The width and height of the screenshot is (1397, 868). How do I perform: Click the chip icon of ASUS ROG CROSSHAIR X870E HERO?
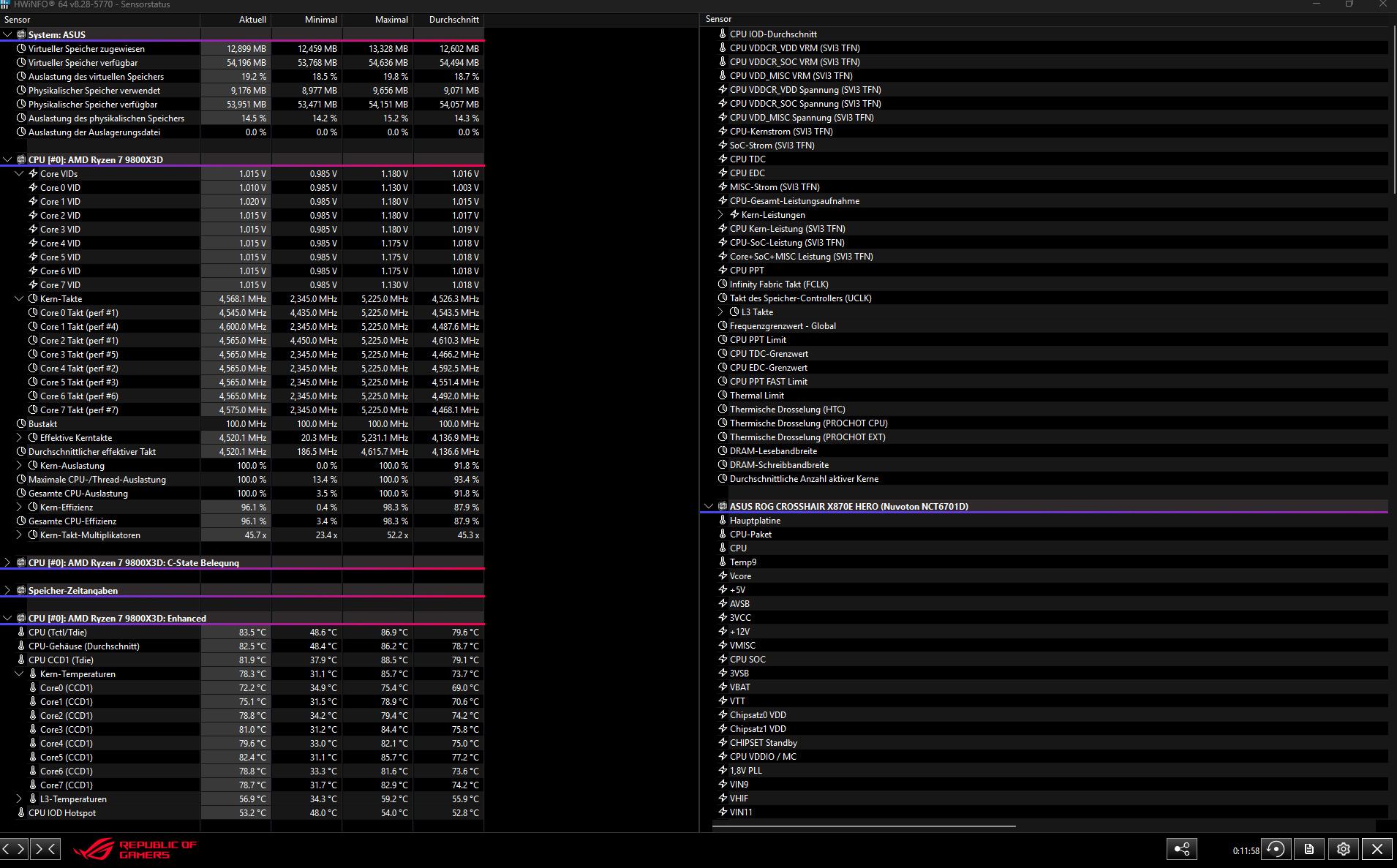tap(723, 506)
